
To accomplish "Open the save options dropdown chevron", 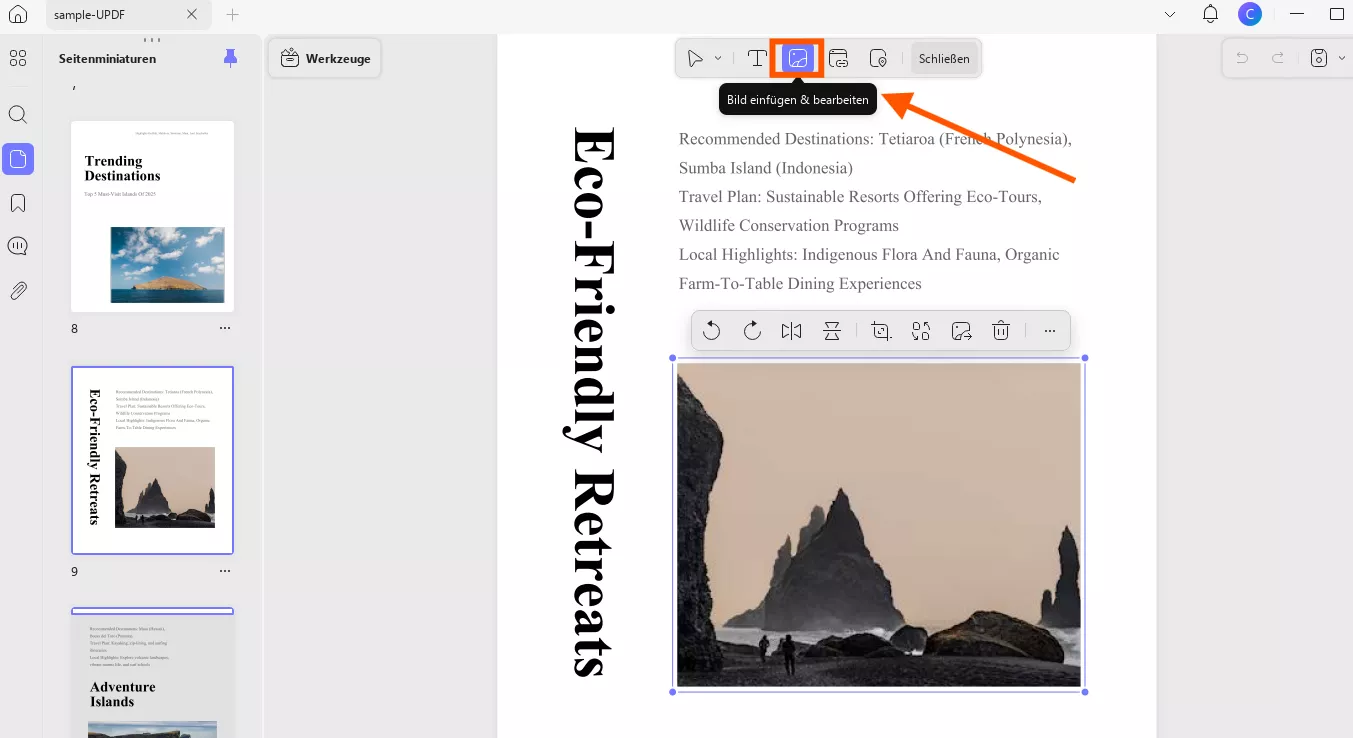I will pyautogui.click(x=1343, y=57).
